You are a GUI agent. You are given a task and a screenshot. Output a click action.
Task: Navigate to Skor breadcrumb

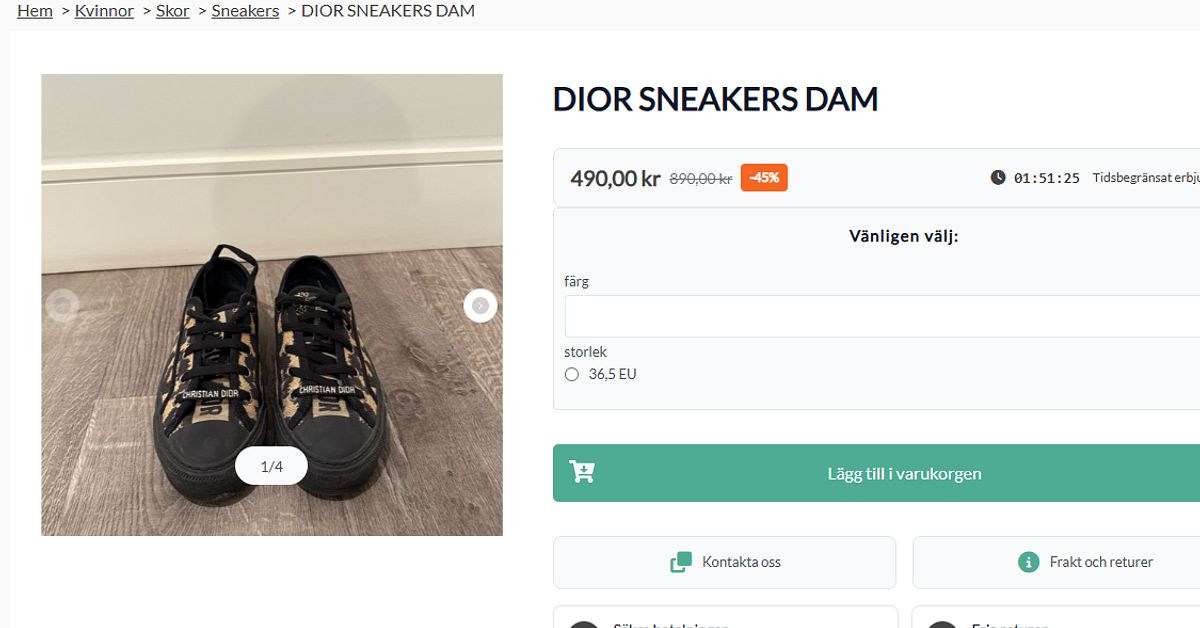click(173, 11)
